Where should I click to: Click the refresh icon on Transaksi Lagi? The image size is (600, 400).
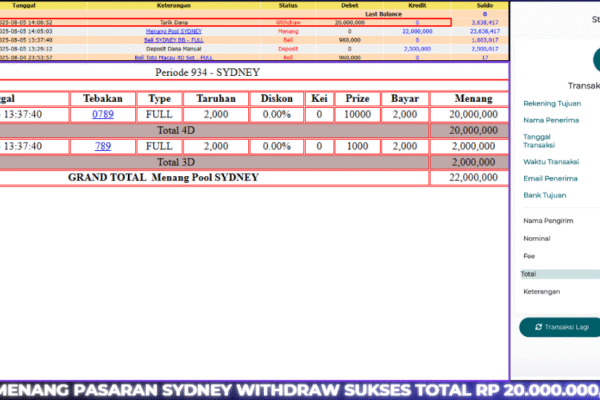538,327
